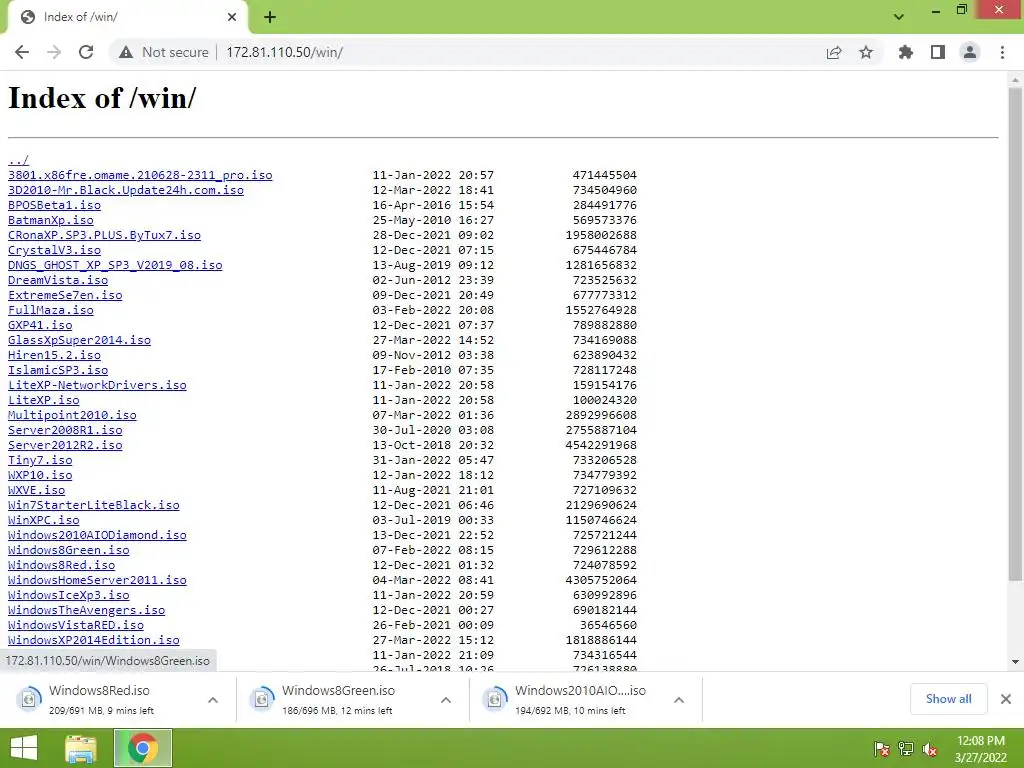Viewport: 1024px width, 768px height.
Task: Click the WindowsTheAvengers.iso link
Action: coord(86,611)
